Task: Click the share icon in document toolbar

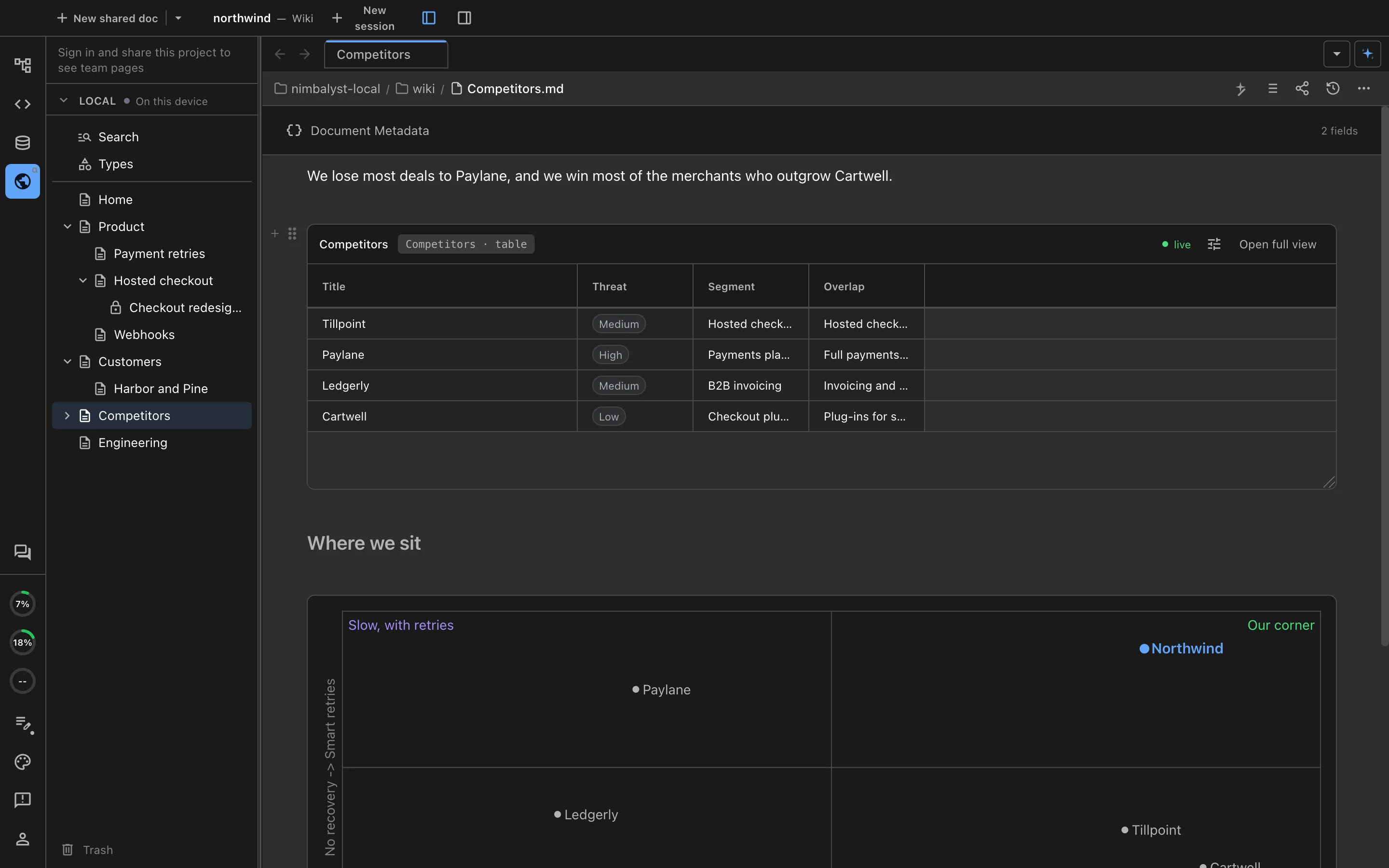Action: [1302, 88]
